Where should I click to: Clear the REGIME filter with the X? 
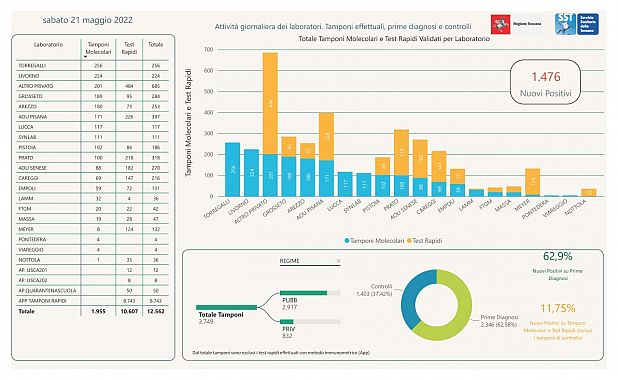tap(338, 261)
